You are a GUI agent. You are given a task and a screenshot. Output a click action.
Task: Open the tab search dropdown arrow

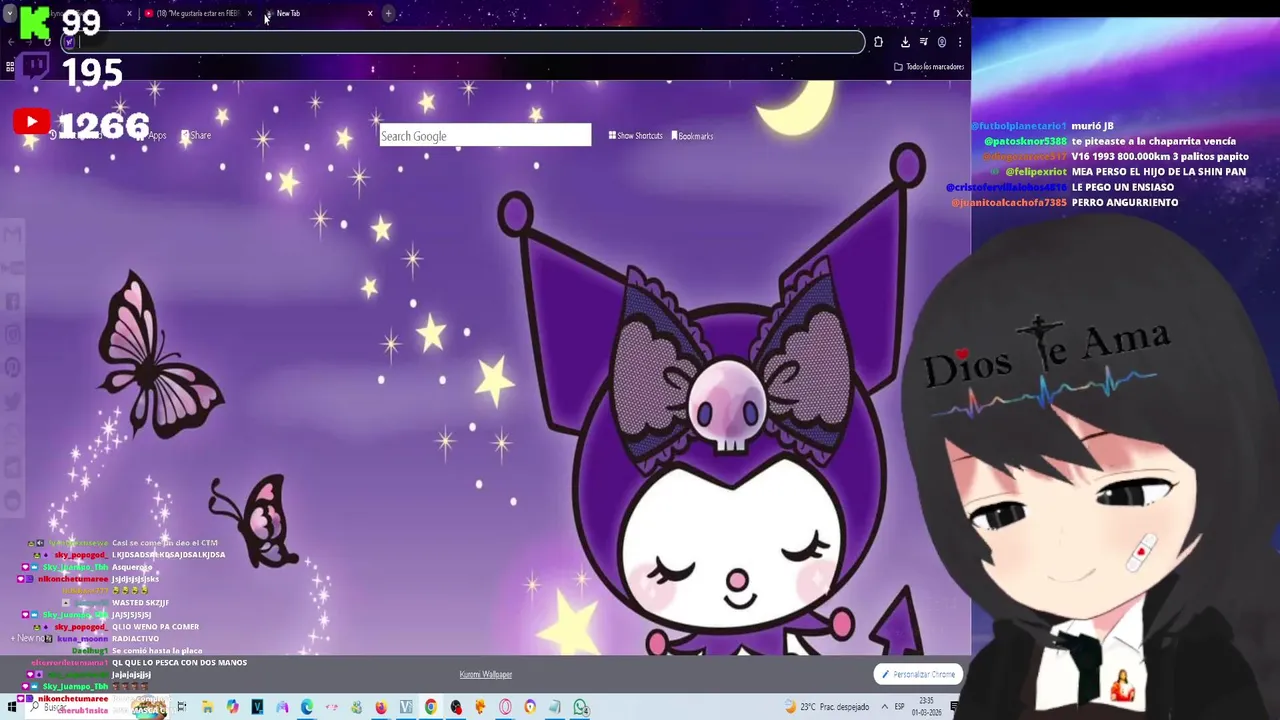pos(10,13)
